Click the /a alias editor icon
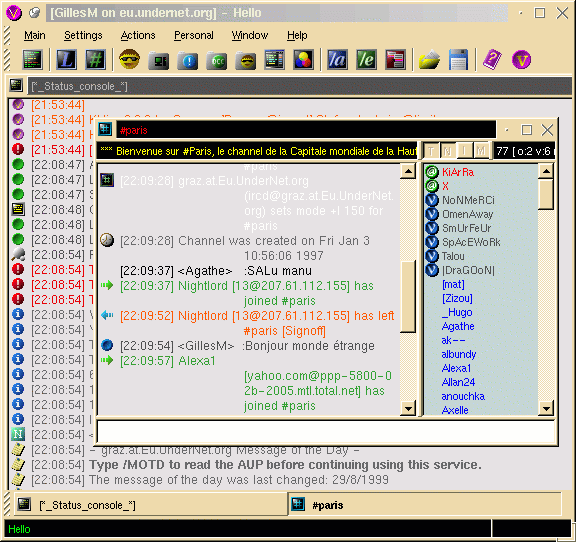 (x=337, y=60)
